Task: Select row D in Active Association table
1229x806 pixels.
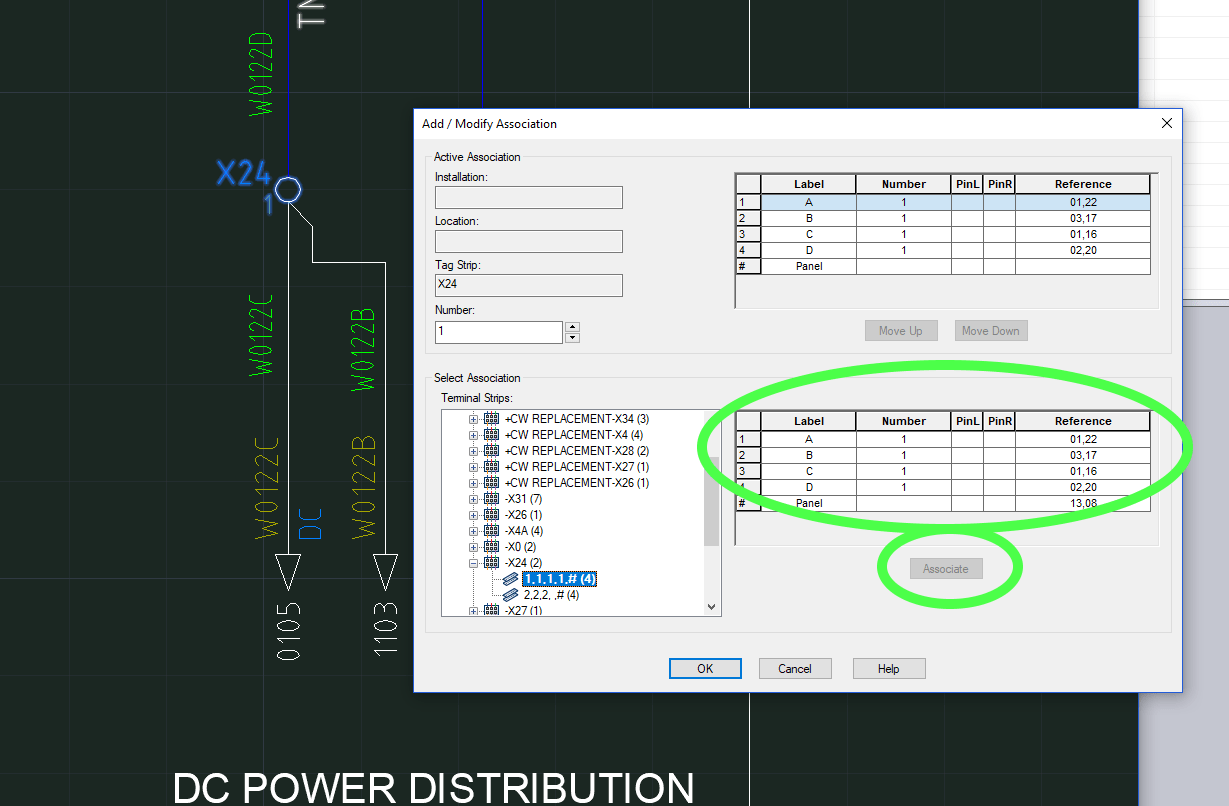Action: point(943,250)
